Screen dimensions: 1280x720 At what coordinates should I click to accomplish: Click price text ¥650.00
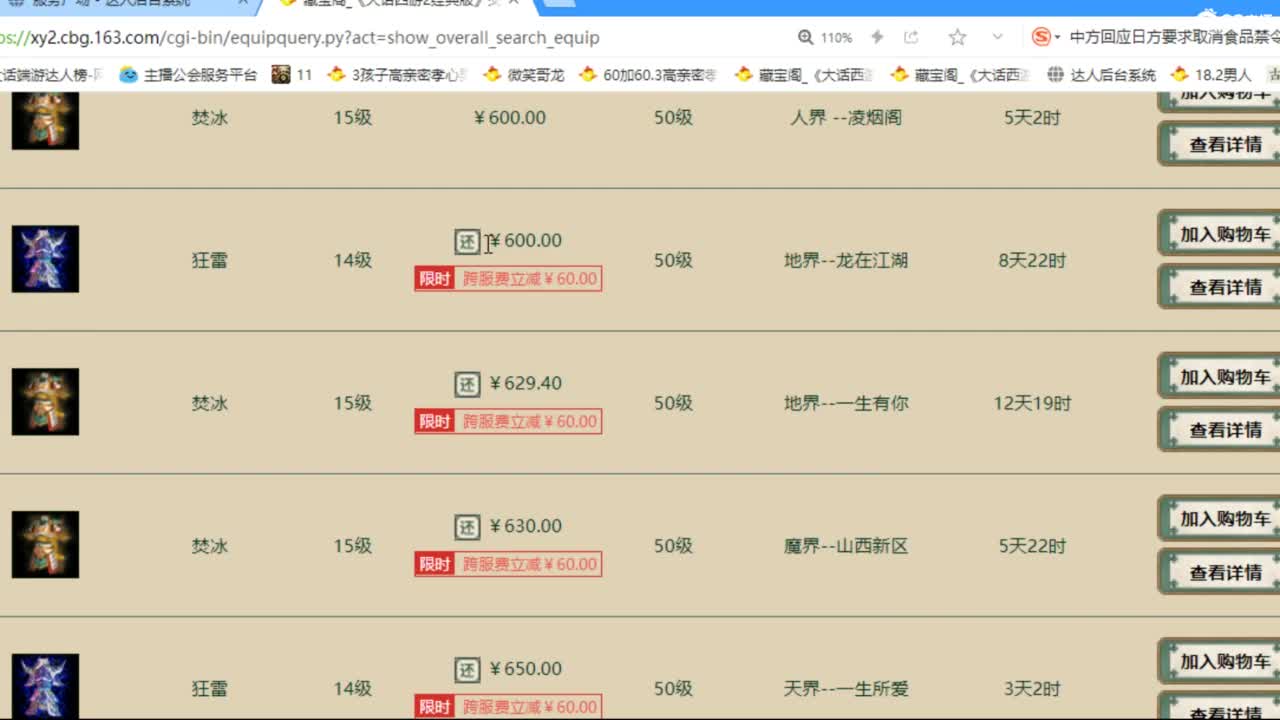[526, 669]
